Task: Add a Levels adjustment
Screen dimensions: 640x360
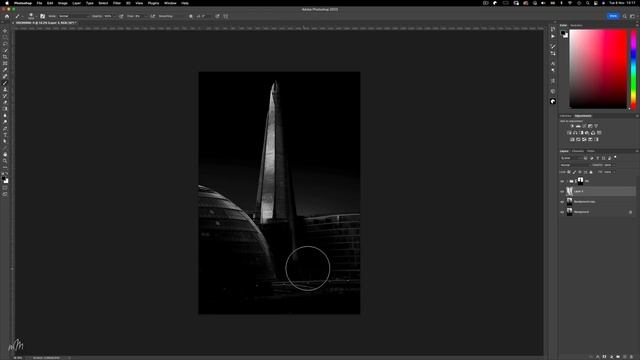Action: (x=578, y=126)
